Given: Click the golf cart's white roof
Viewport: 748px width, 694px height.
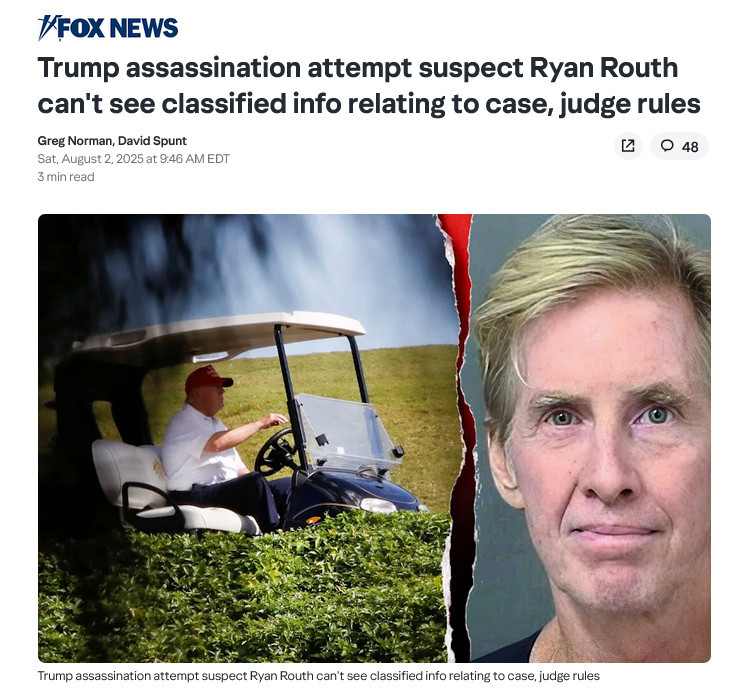Looking at the screenshot, I should point(219,336).
